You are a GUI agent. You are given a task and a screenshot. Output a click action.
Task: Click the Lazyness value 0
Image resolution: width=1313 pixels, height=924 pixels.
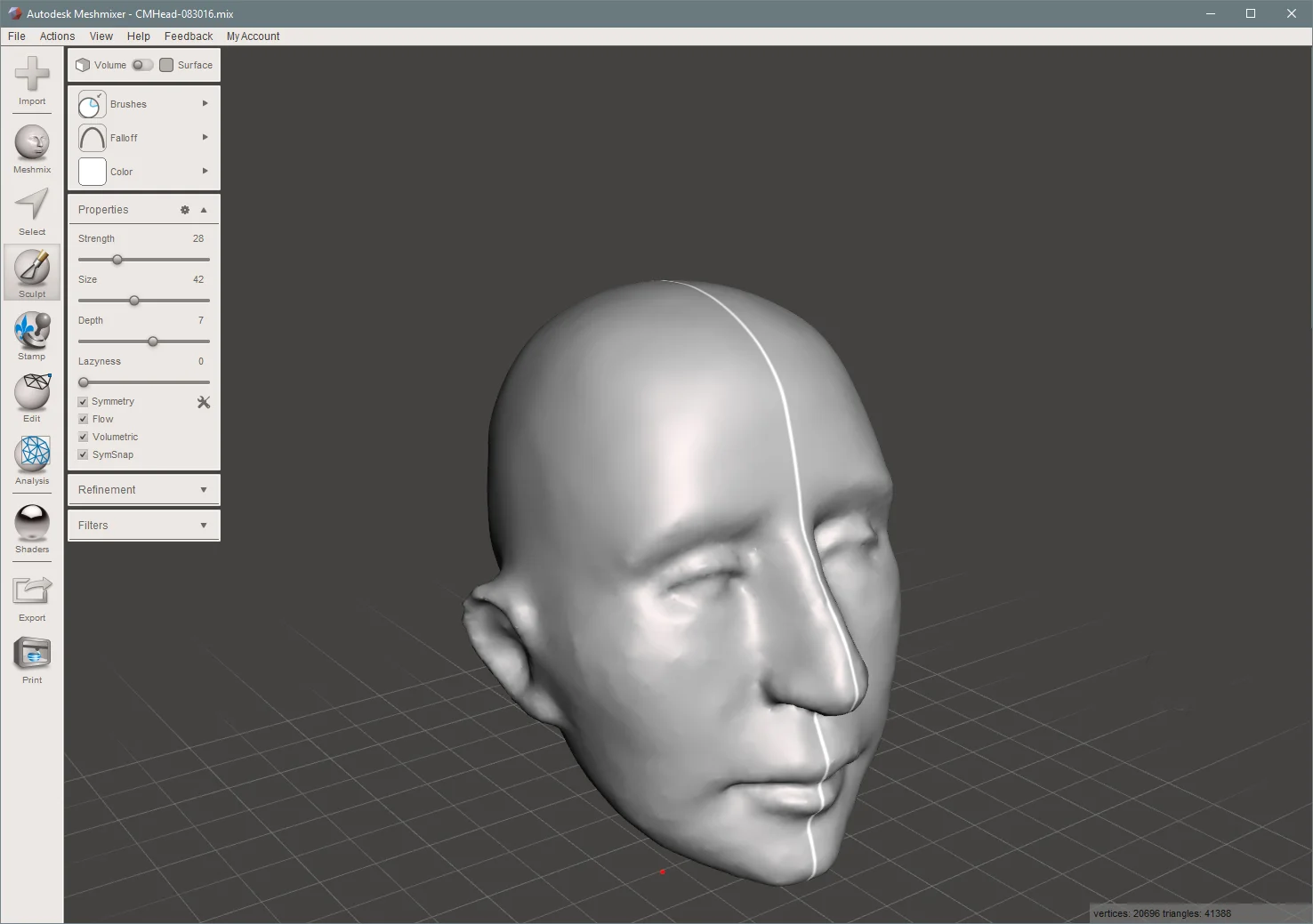point(201,361)
